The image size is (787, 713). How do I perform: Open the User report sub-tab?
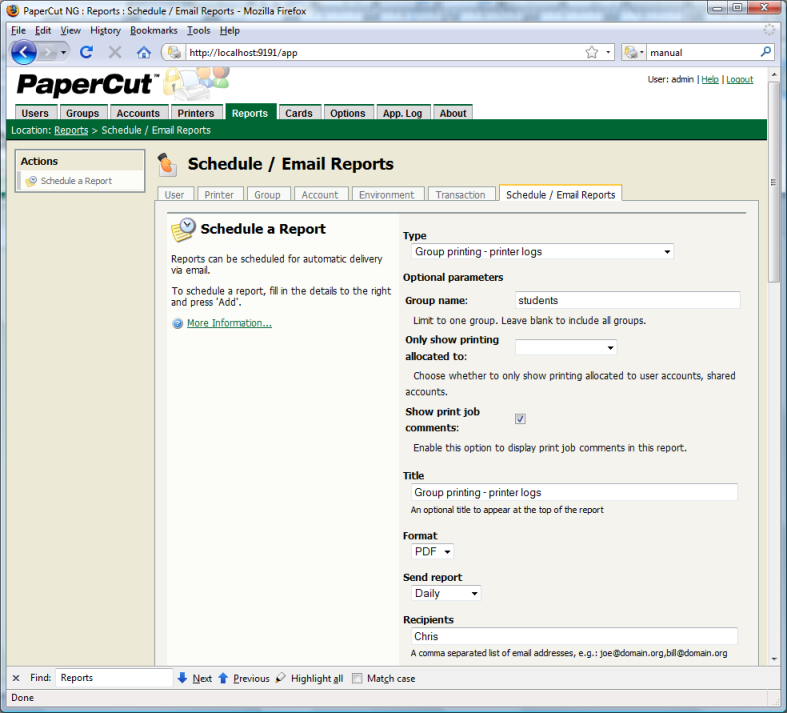click(x=174, y=195)
